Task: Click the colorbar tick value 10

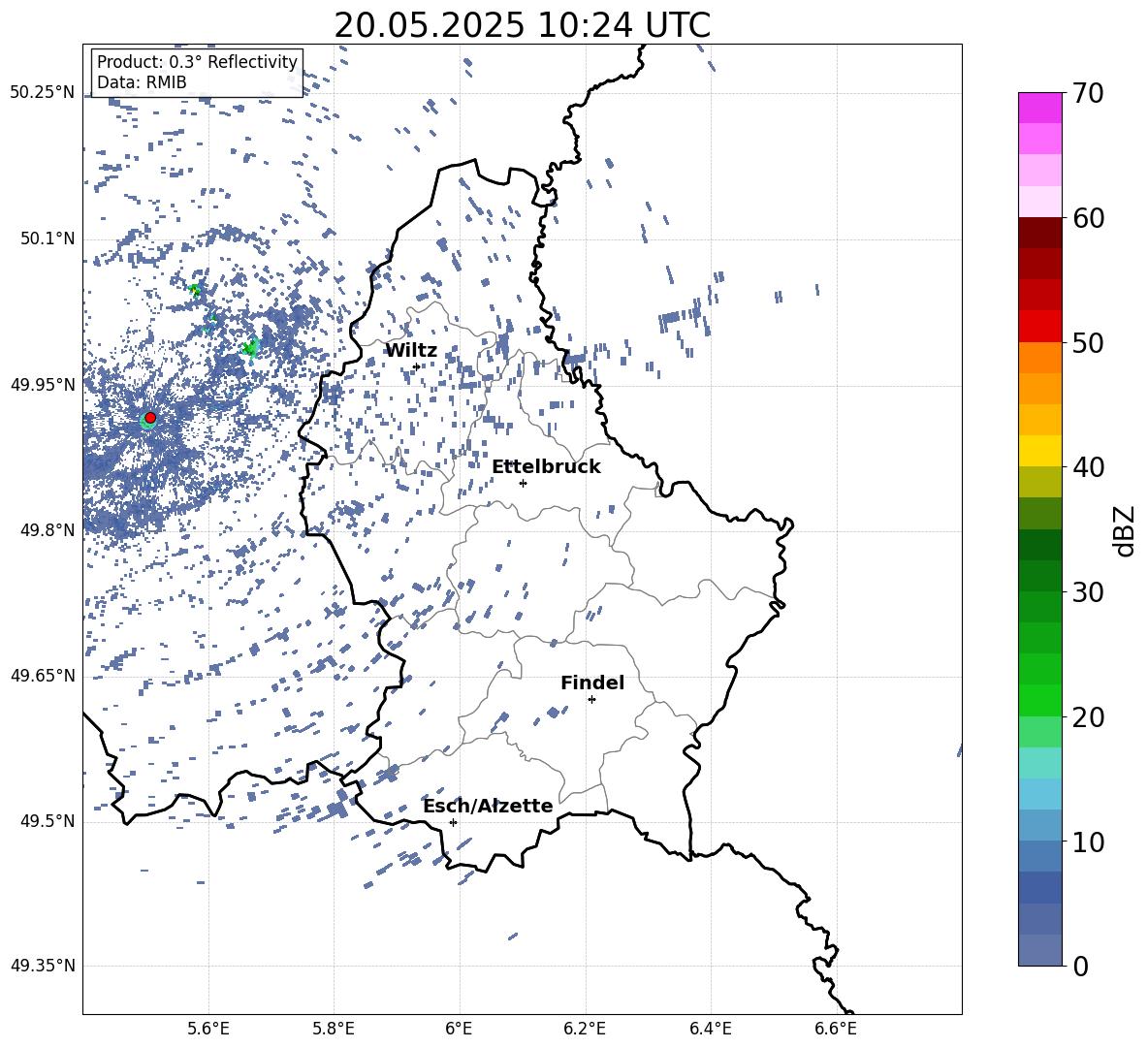Action: pos(1088,842)
